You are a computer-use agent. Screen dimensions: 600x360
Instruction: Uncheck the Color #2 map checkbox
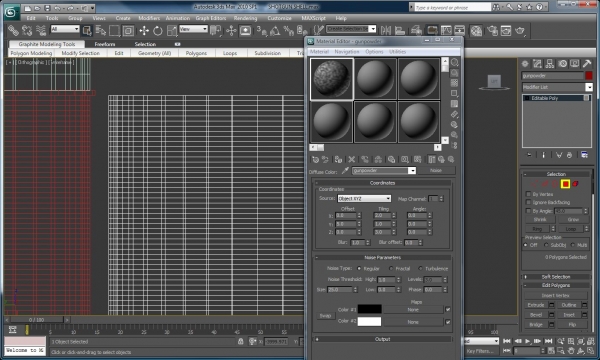click(x=448, y=322)
